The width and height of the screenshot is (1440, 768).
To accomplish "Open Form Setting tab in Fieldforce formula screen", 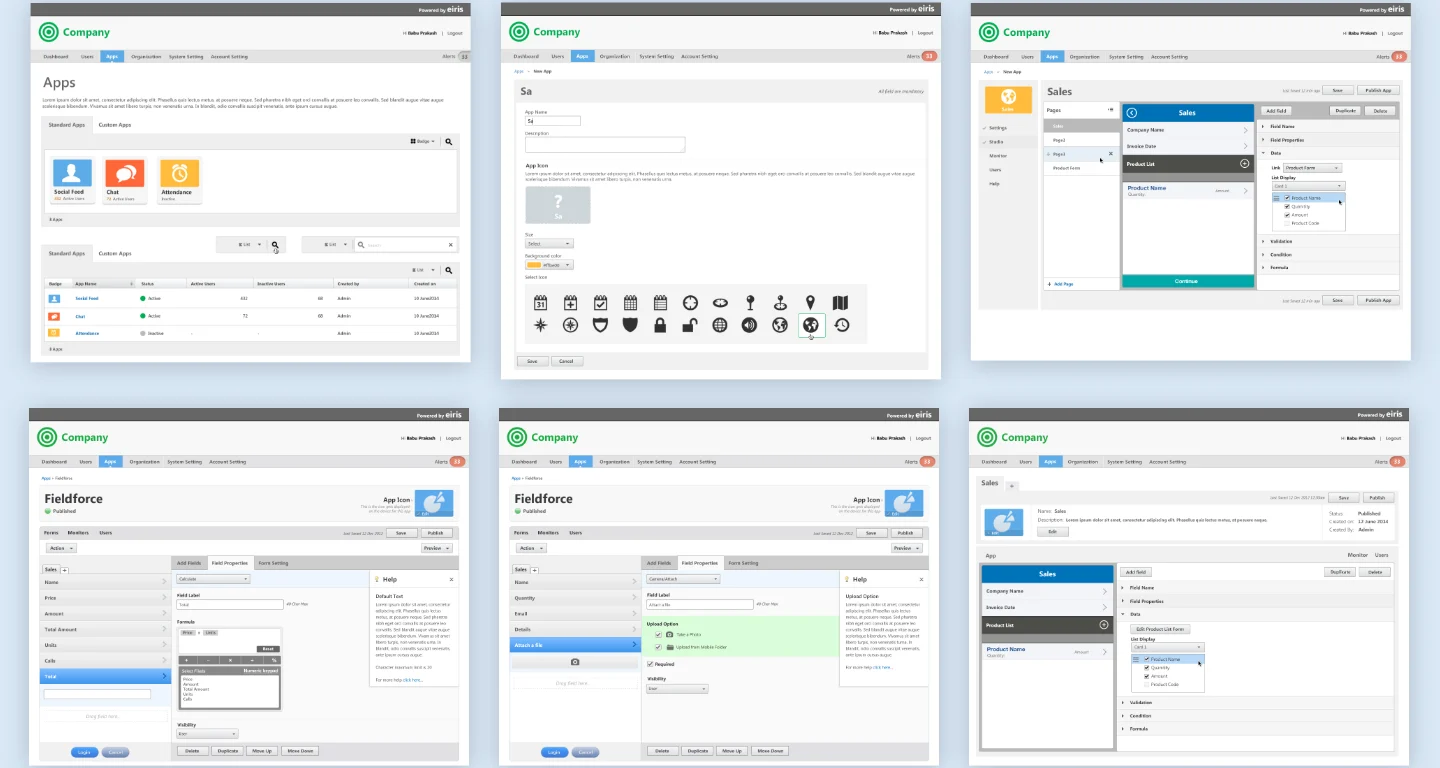I will coord(273,563).
